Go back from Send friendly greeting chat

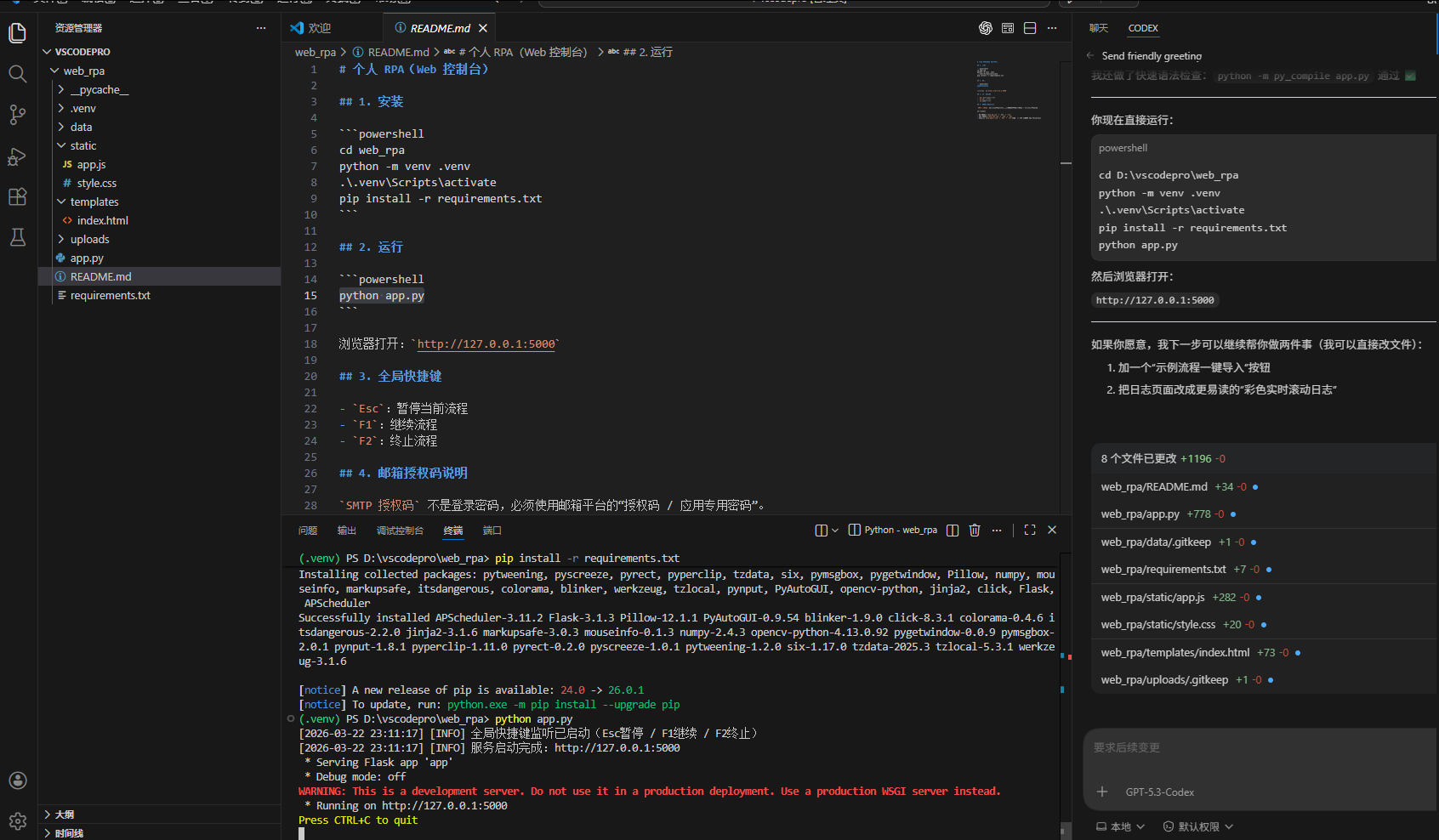pos(1090,56)
